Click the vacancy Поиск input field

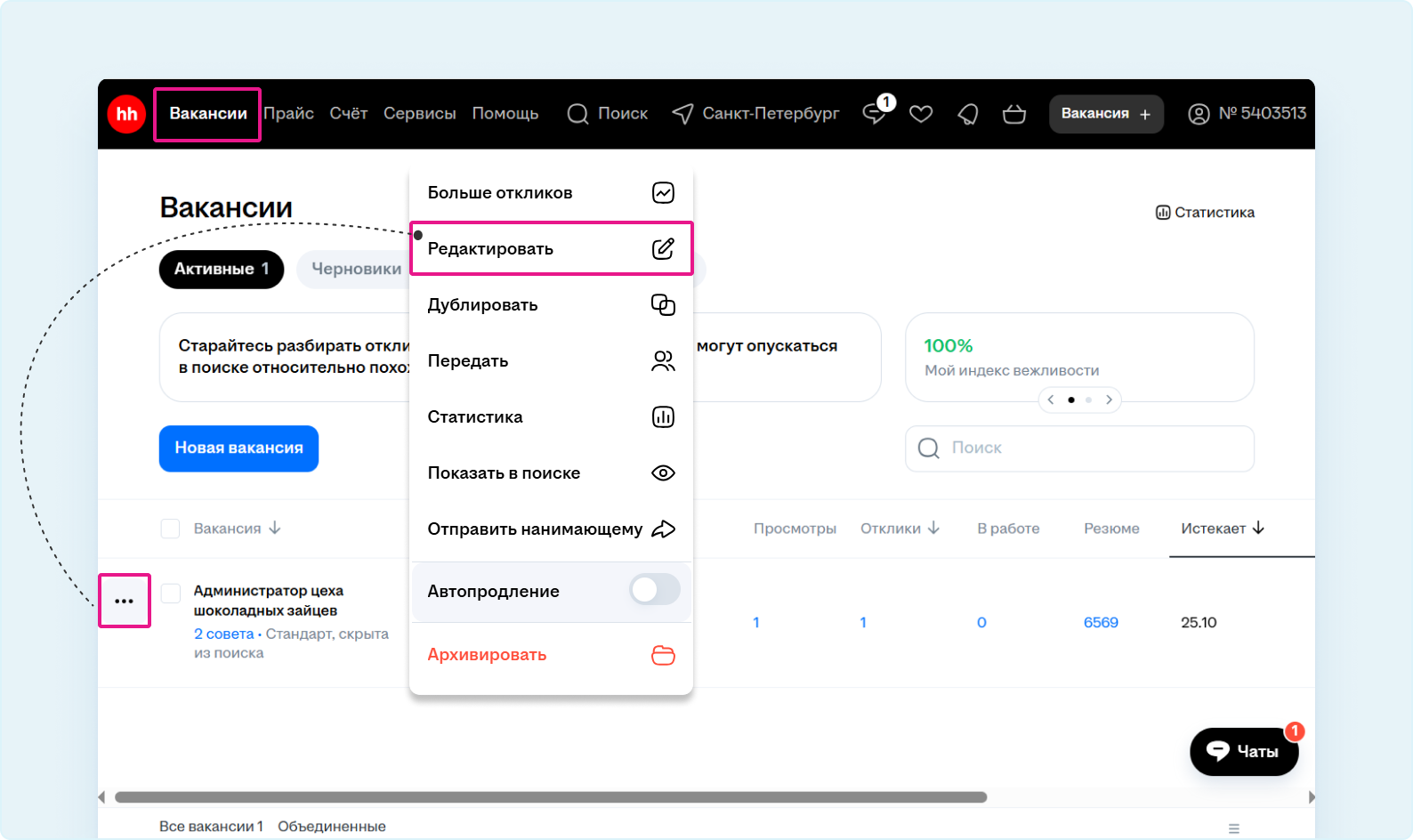pyautogui.click(x=1079, y=448)
